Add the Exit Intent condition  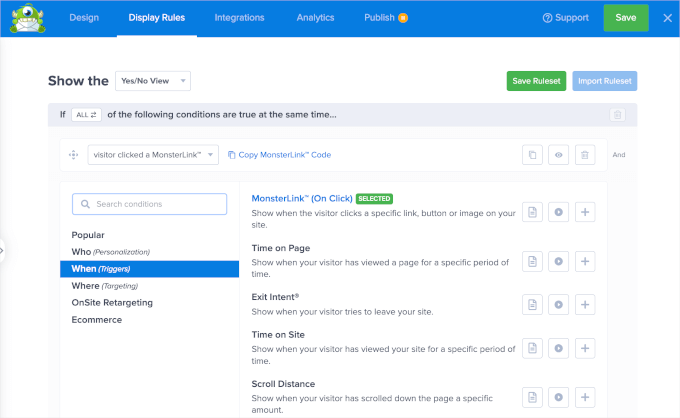pyautogui.click(x=585, y=305)
